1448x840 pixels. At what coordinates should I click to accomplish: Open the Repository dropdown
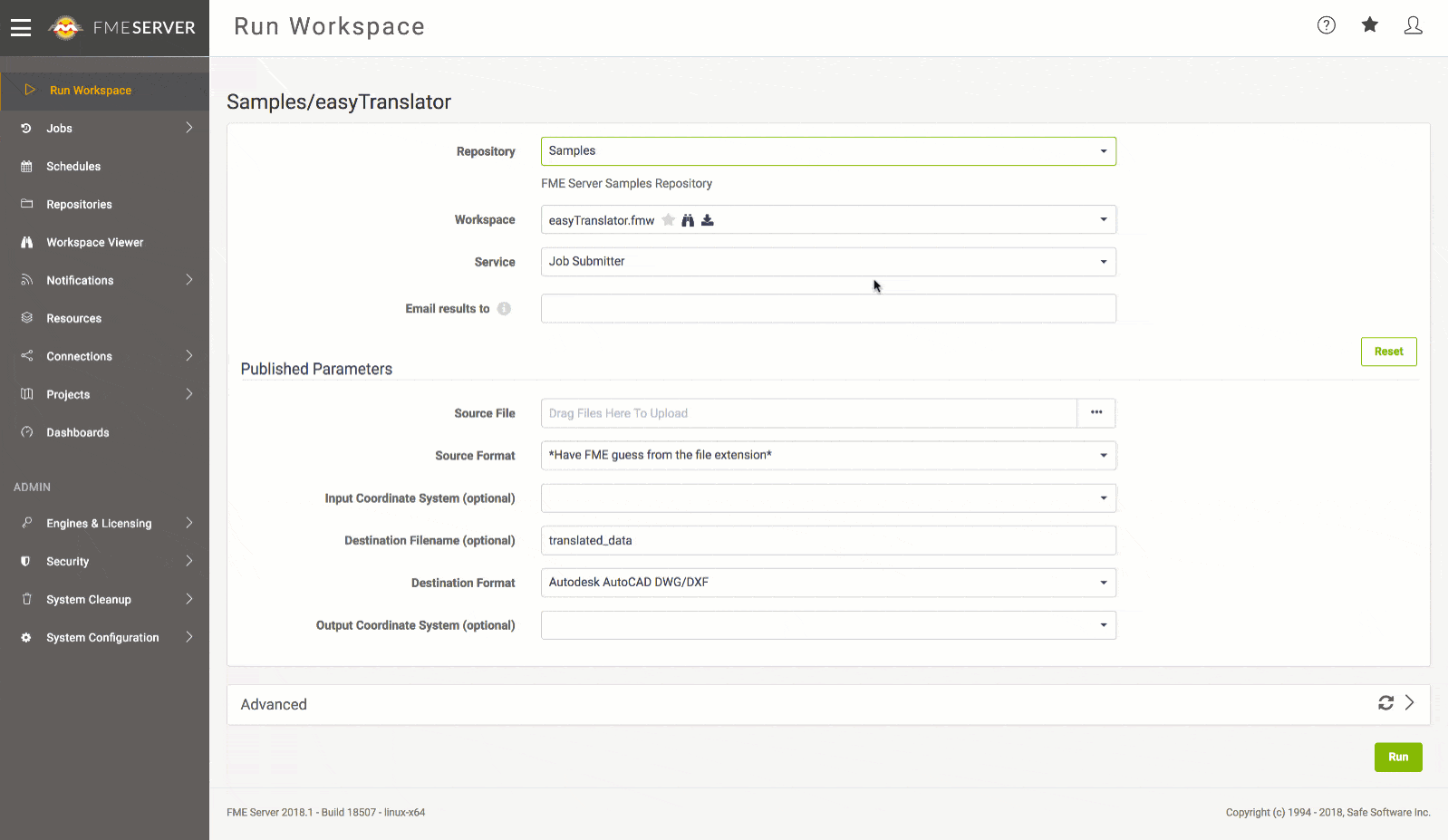[x=828, y=151]
